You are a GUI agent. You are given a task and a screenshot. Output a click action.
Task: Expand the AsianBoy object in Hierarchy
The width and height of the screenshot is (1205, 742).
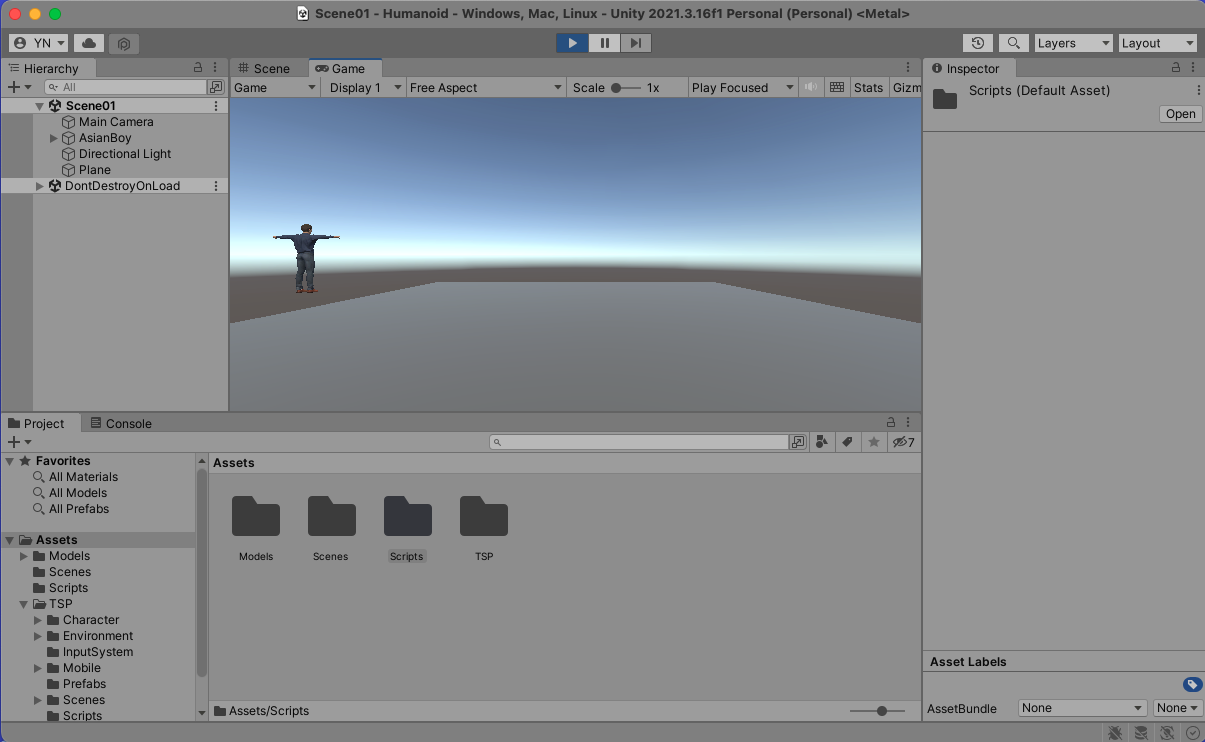click(54, 138)
